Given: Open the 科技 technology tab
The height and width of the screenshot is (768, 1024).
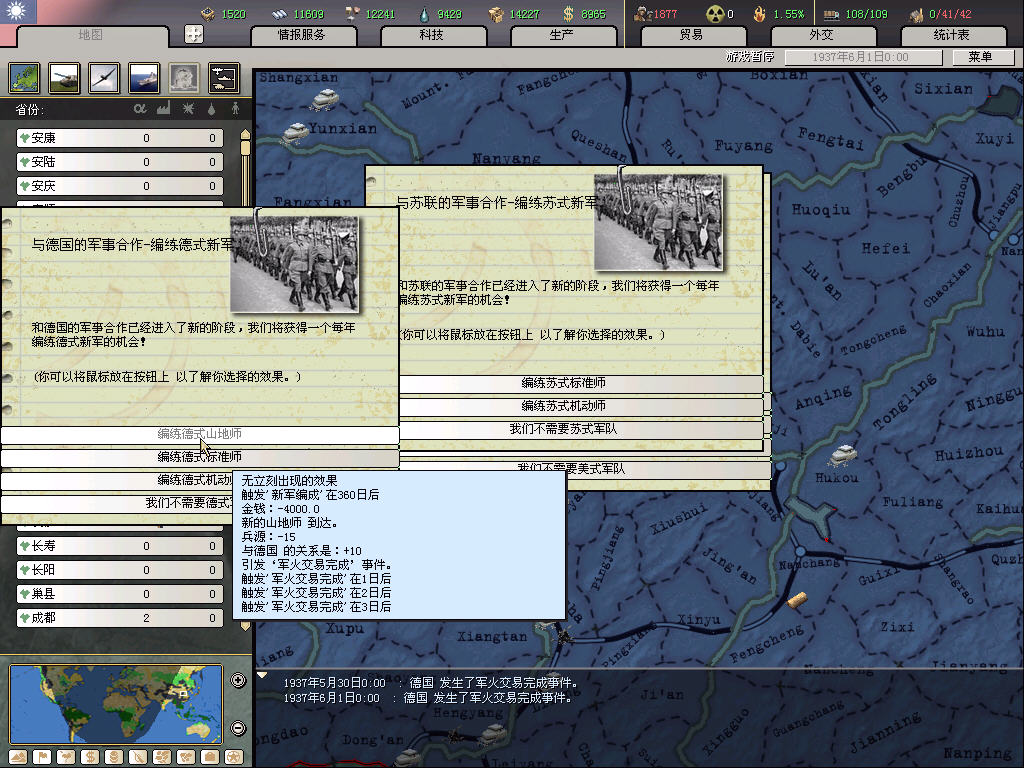Looking at the screenshot, I should [432, 35].
